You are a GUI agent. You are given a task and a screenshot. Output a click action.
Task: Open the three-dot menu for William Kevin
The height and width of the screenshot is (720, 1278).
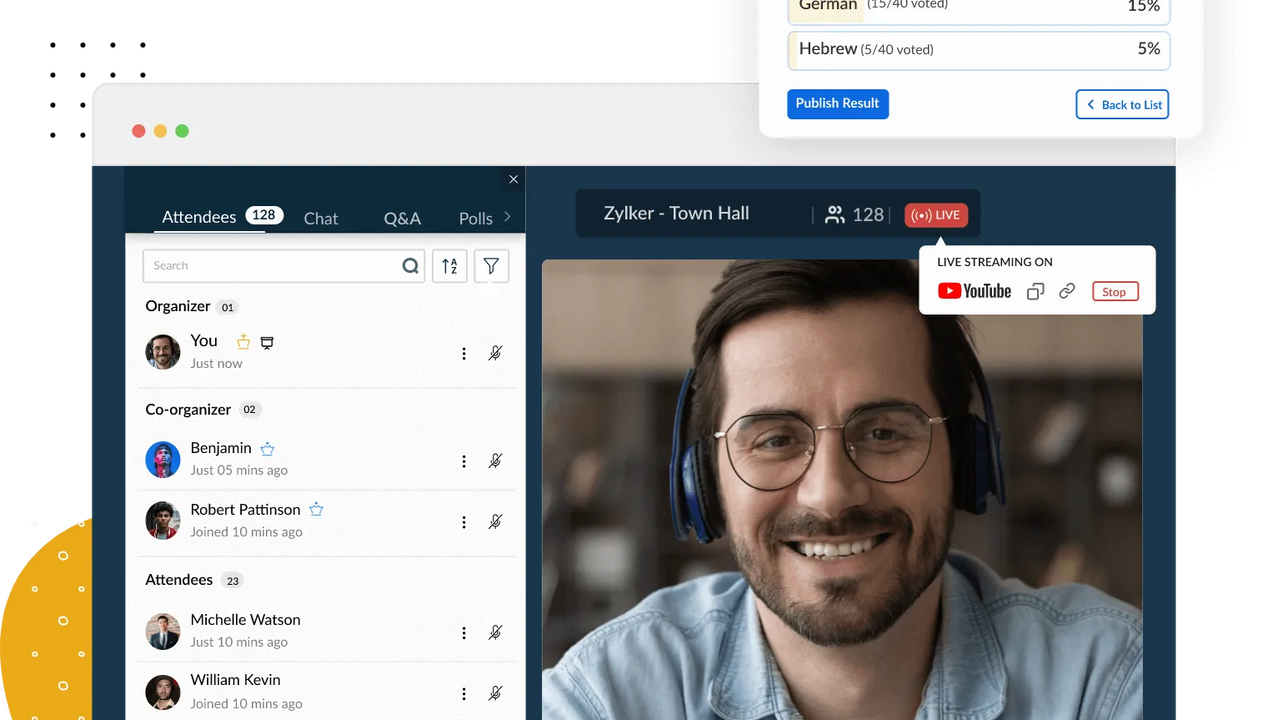coord(464,694)
